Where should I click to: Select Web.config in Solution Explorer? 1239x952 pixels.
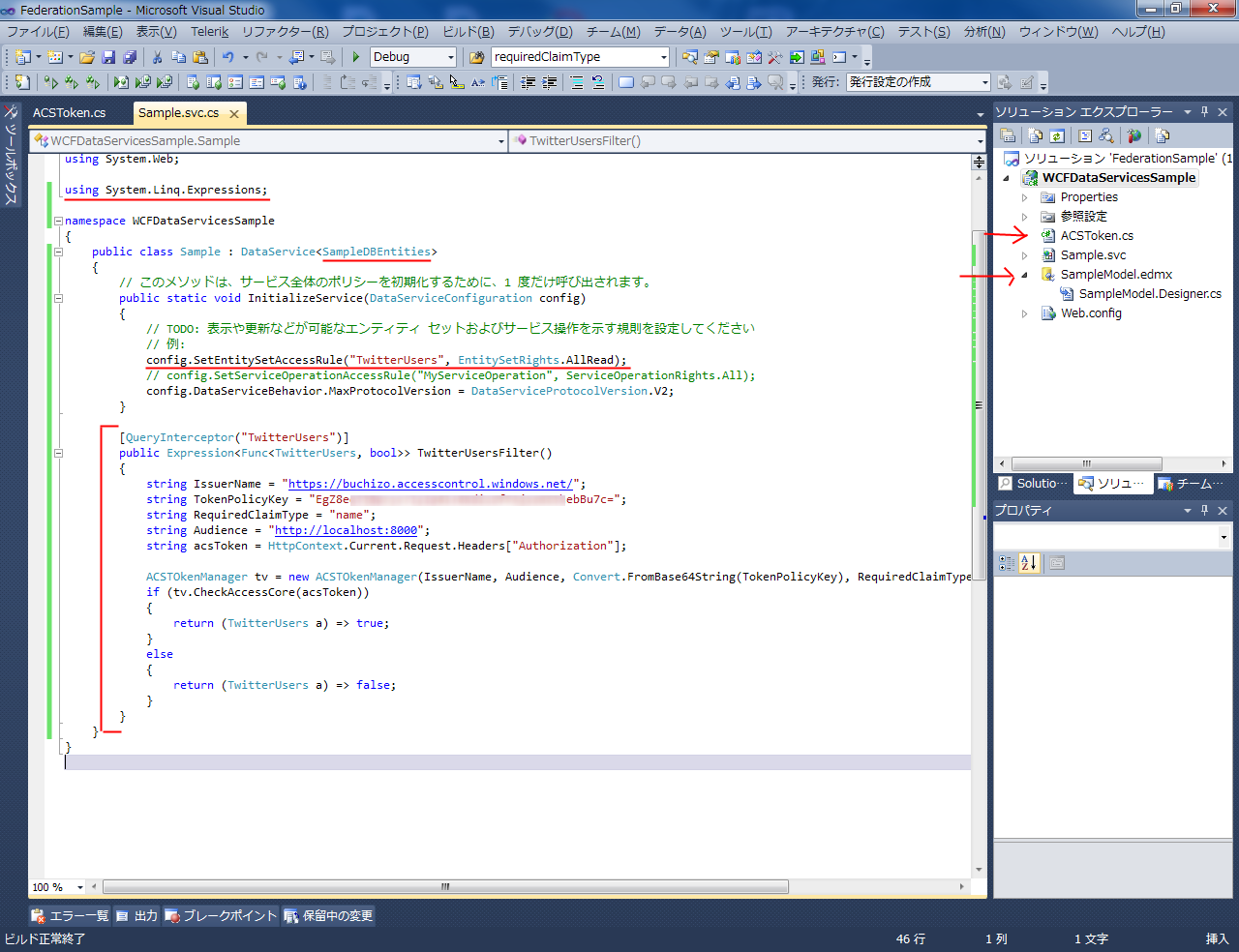point(1091,313)
